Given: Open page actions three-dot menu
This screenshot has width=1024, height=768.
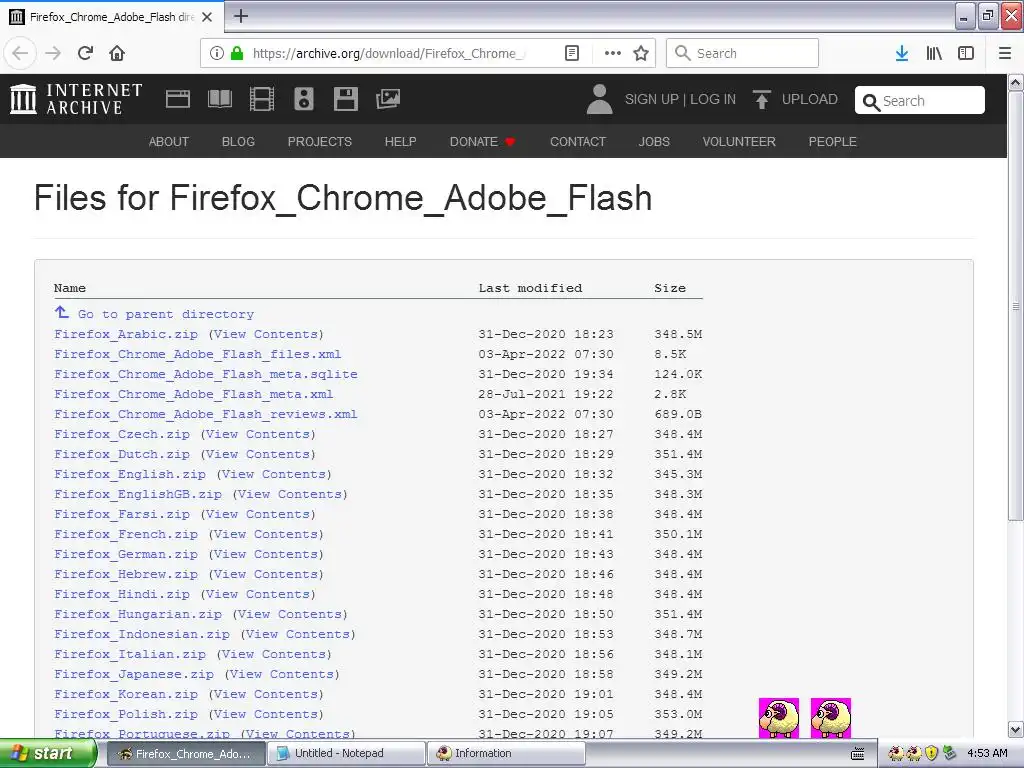Looking at the screenshot, I should point(613,54).
